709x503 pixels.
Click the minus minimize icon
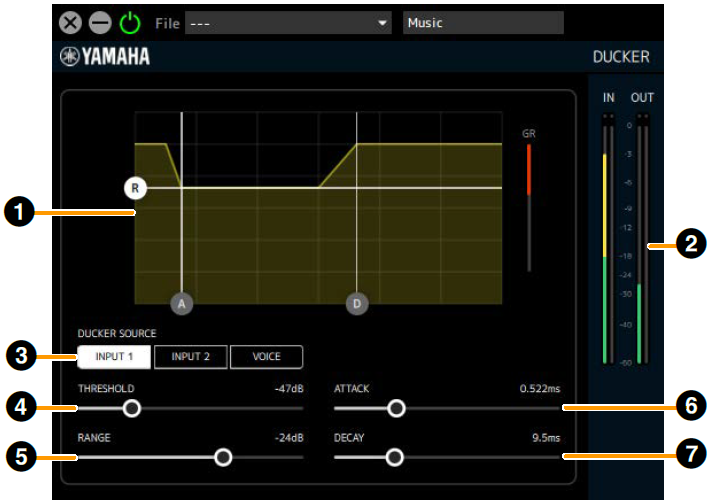pyautogui.click(x=101, y=22)
